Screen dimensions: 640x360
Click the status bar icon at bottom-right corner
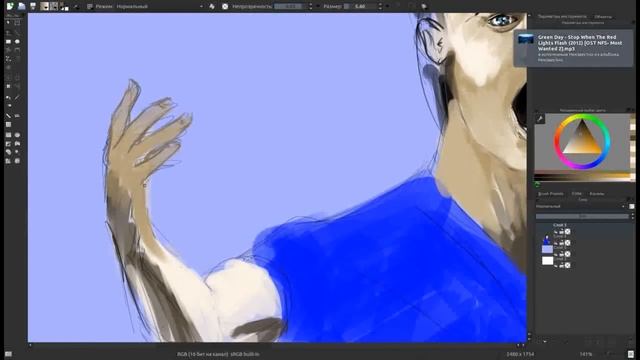pos(631,354)
